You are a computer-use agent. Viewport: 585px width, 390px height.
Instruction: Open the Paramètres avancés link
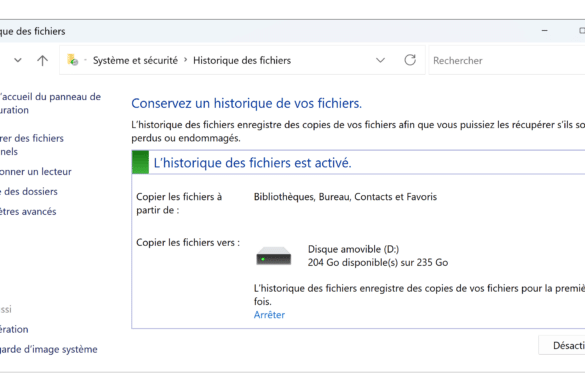[28, 212]
